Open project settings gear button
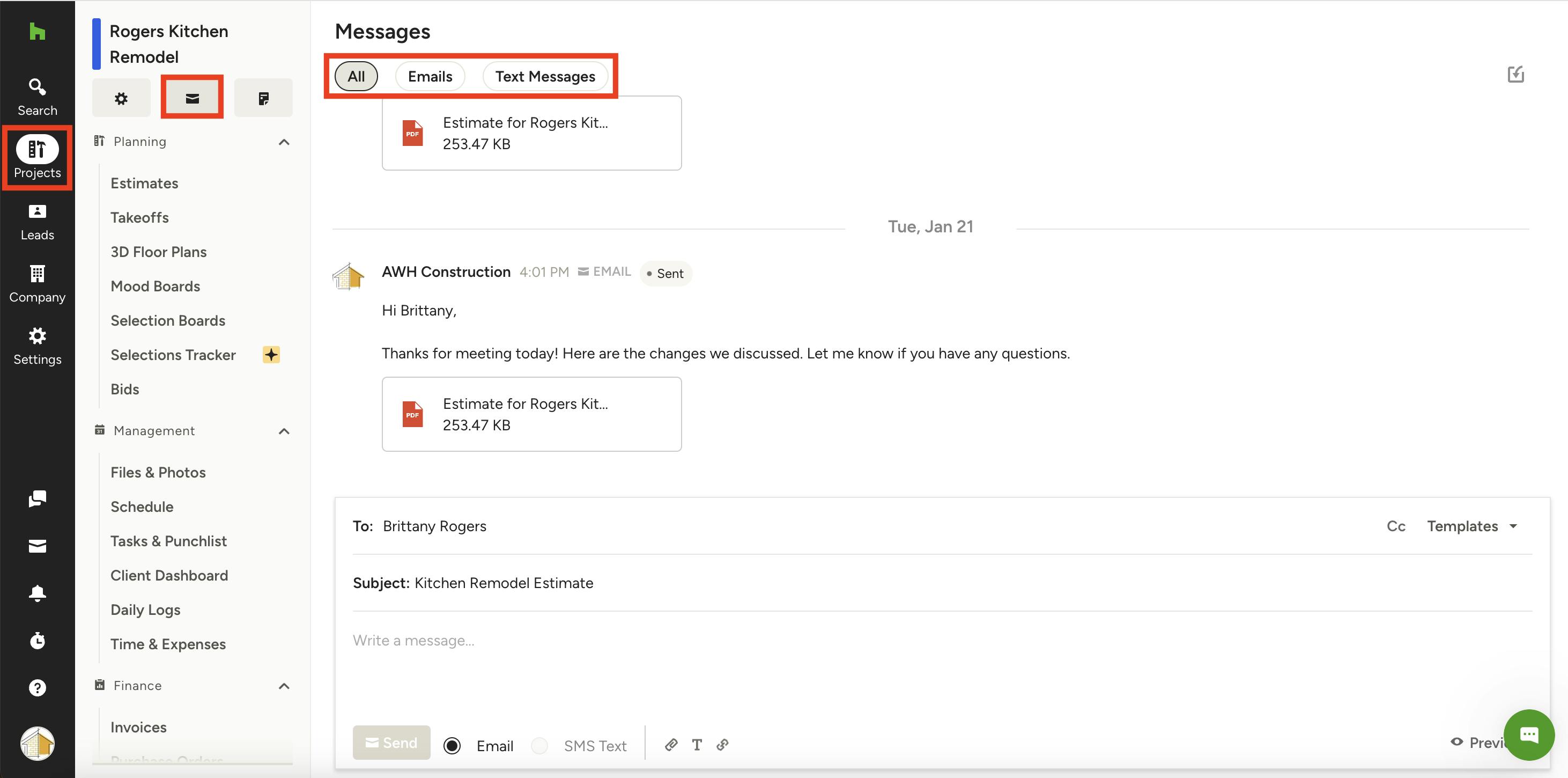Image resolution: width=1568 pixels, height=778 pixels. coord(121,98)
